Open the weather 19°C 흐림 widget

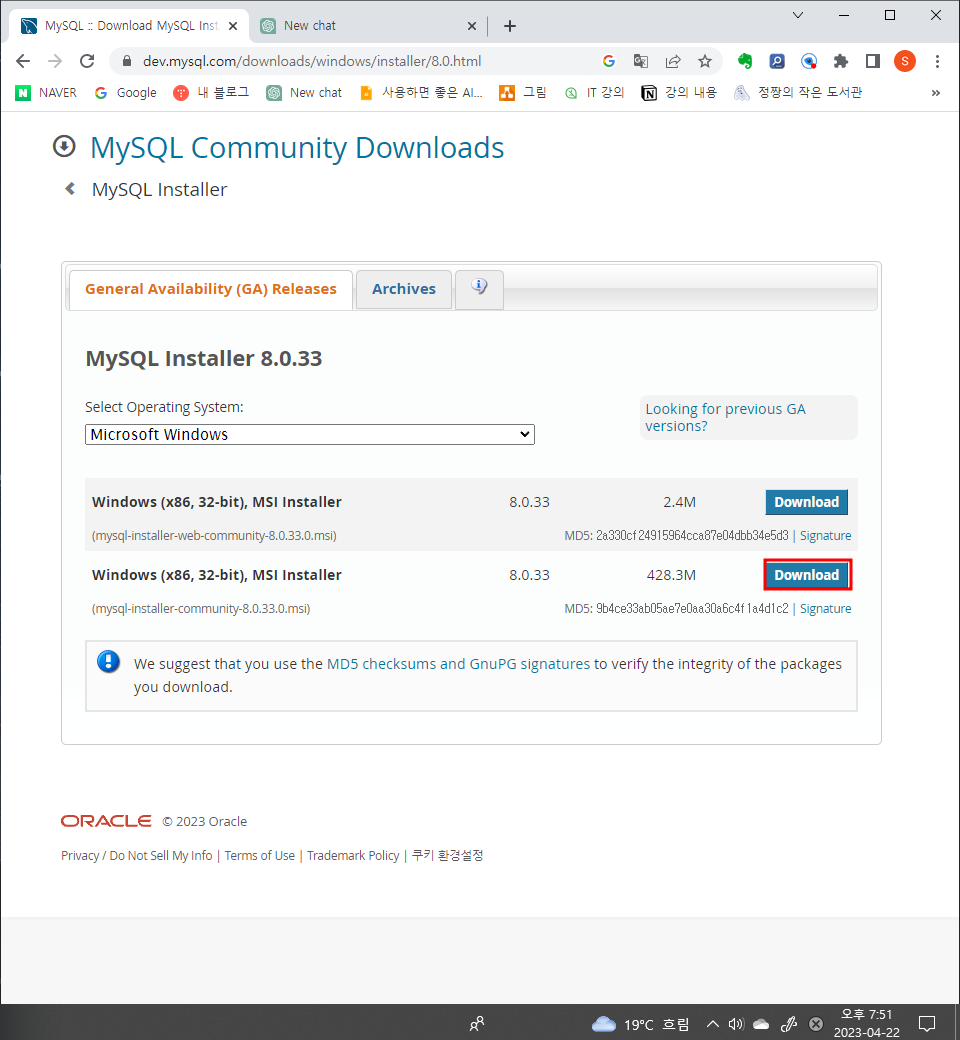point(640,1024)
